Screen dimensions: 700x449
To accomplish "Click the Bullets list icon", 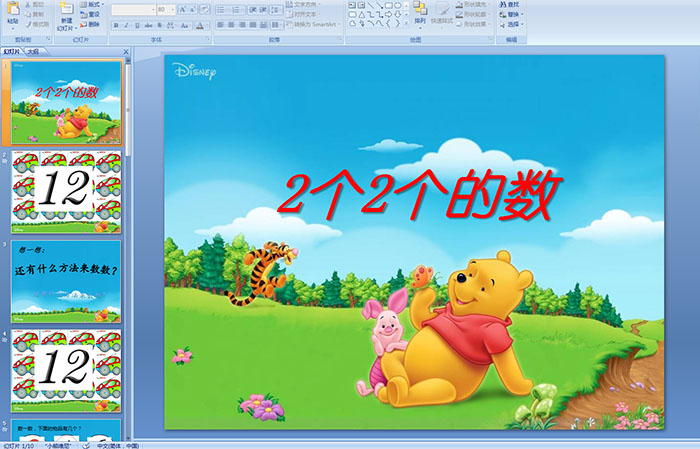I will [220, 9].
